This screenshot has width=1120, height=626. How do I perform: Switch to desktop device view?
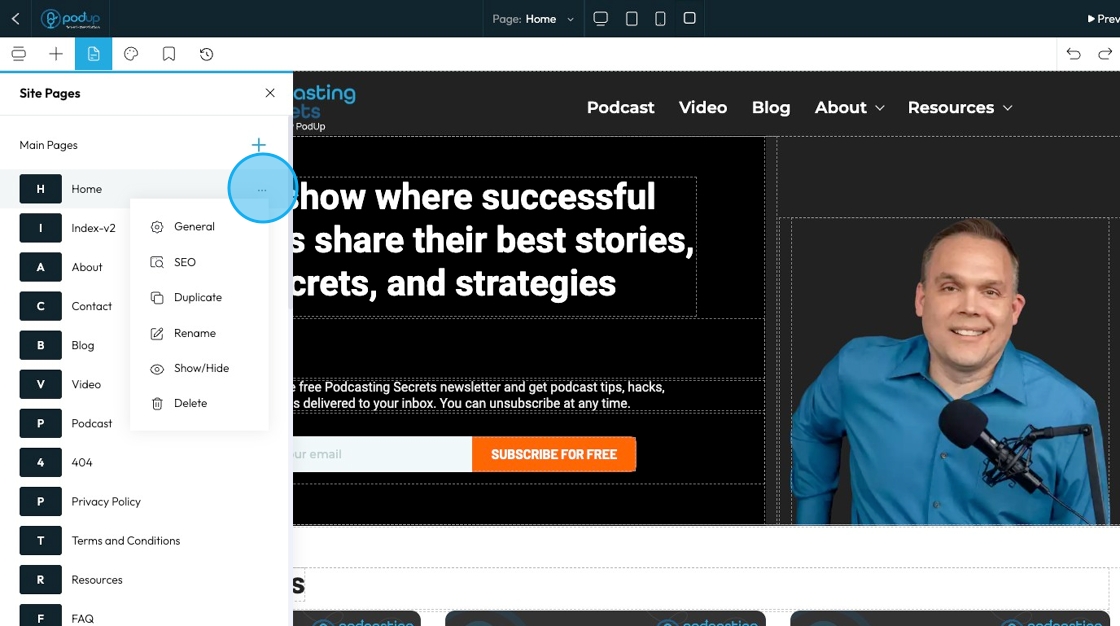point(601,19)
